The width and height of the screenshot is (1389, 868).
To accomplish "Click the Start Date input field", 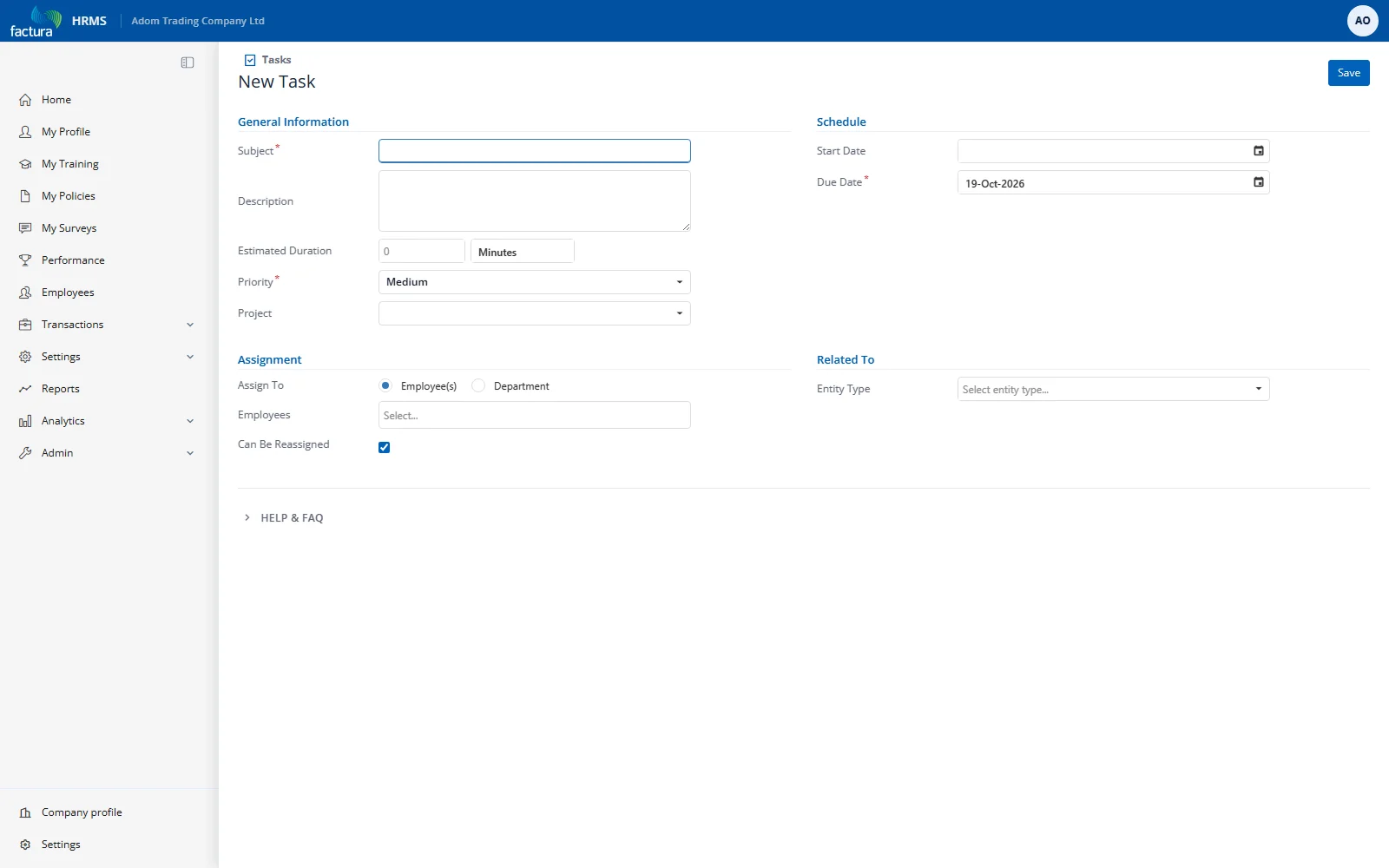I will [x=1114, y=151].
